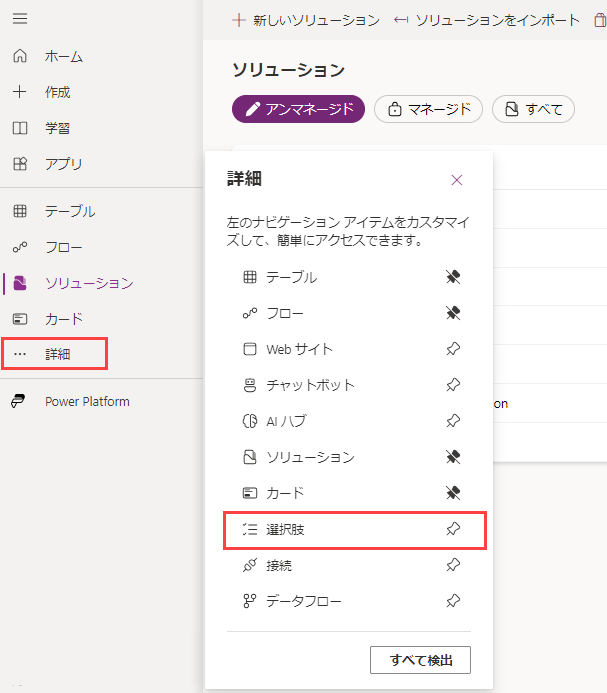Collapse the hamburger navigation menu
This screenshot has height=693, width=607.
[20, 19]
